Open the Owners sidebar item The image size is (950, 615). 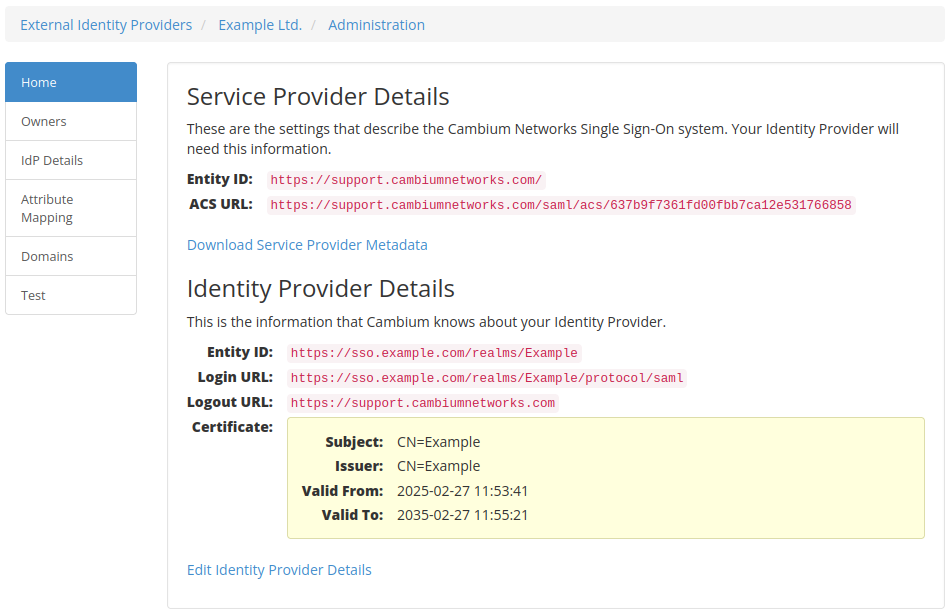71,121
